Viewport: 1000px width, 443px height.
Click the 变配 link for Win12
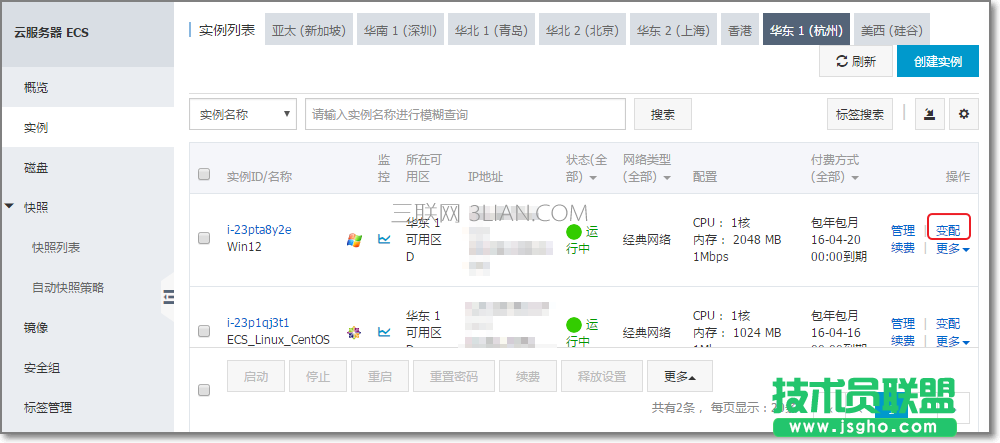[947, 230]
